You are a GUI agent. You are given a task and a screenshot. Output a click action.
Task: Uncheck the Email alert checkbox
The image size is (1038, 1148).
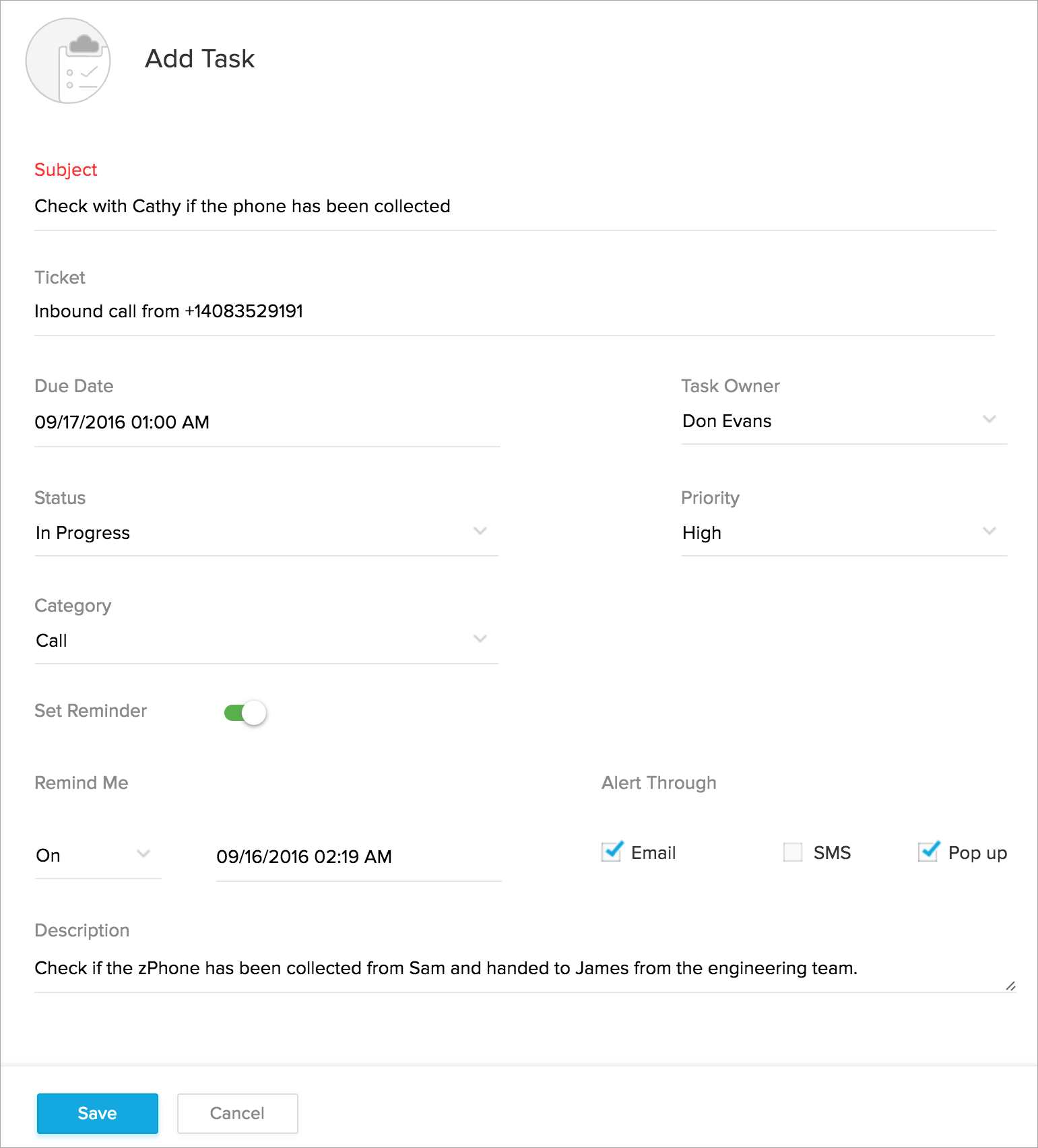point(612,852)
